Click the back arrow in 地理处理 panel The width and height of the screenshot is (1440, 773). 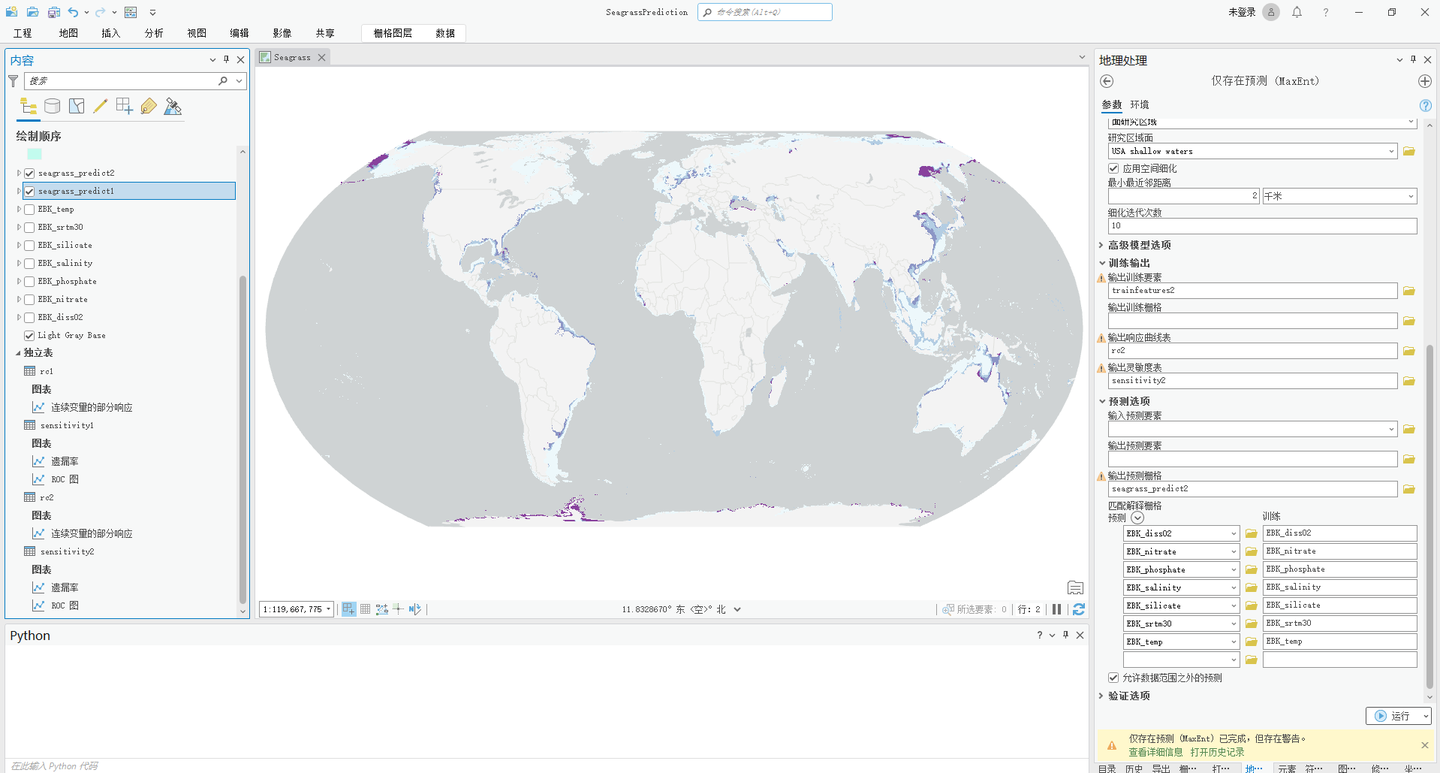click(1106, 81)
